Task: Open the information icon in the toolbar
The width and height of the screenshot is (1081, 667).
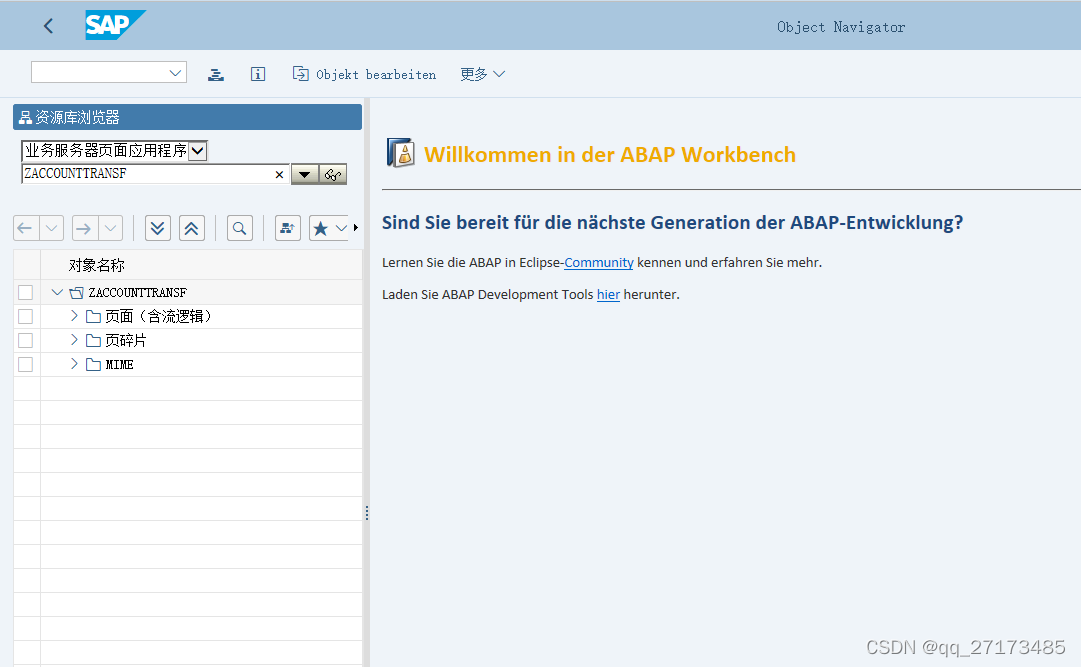Action: (258, 74)
